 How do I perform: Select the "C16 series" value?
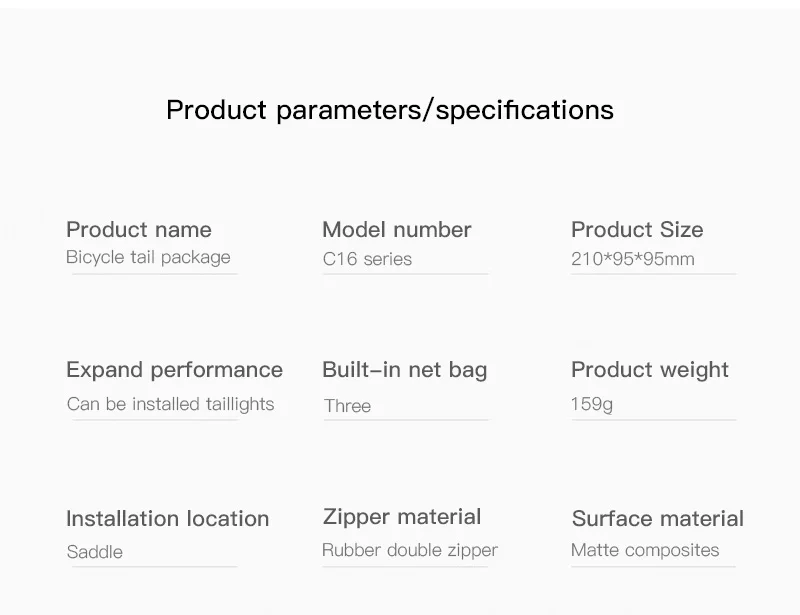pyautogui.click(x=367, y=259)
